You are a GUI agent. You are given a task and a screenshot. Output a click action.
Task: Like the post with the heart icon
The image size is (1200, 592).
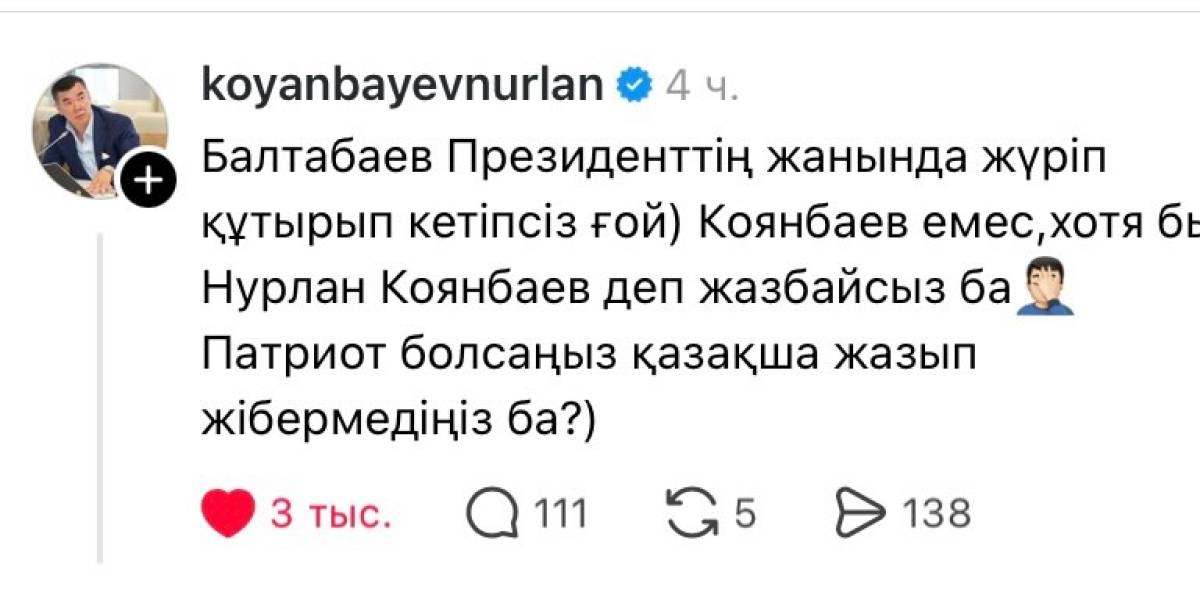coord(230,514)
